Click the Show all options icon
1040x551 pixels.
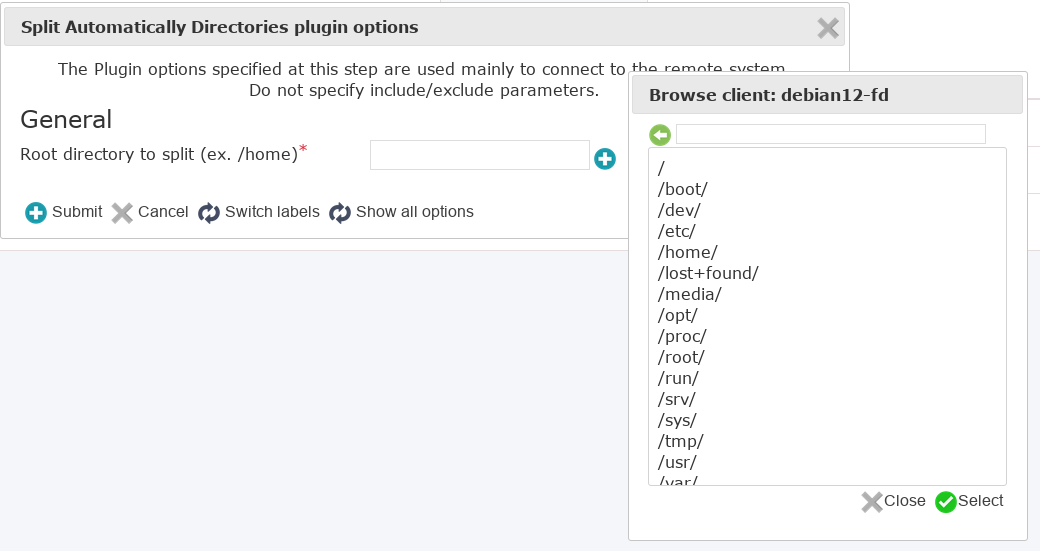(340, 212)
